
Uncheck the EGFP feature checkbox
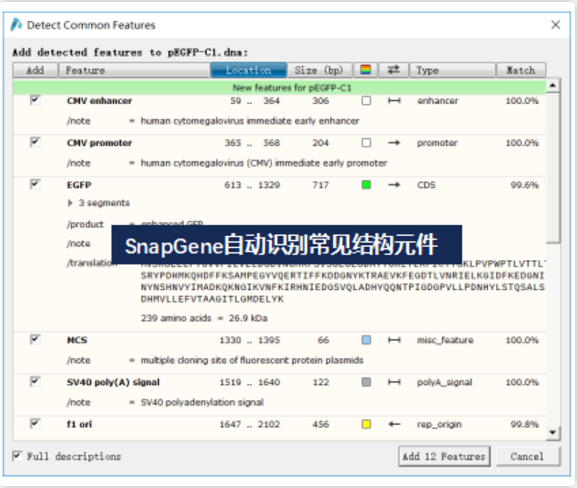[x=35, y=184]
